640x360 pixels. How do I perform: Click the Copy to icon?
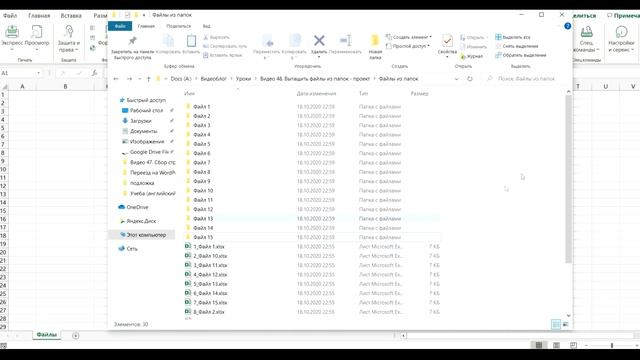tap(294, 46)
